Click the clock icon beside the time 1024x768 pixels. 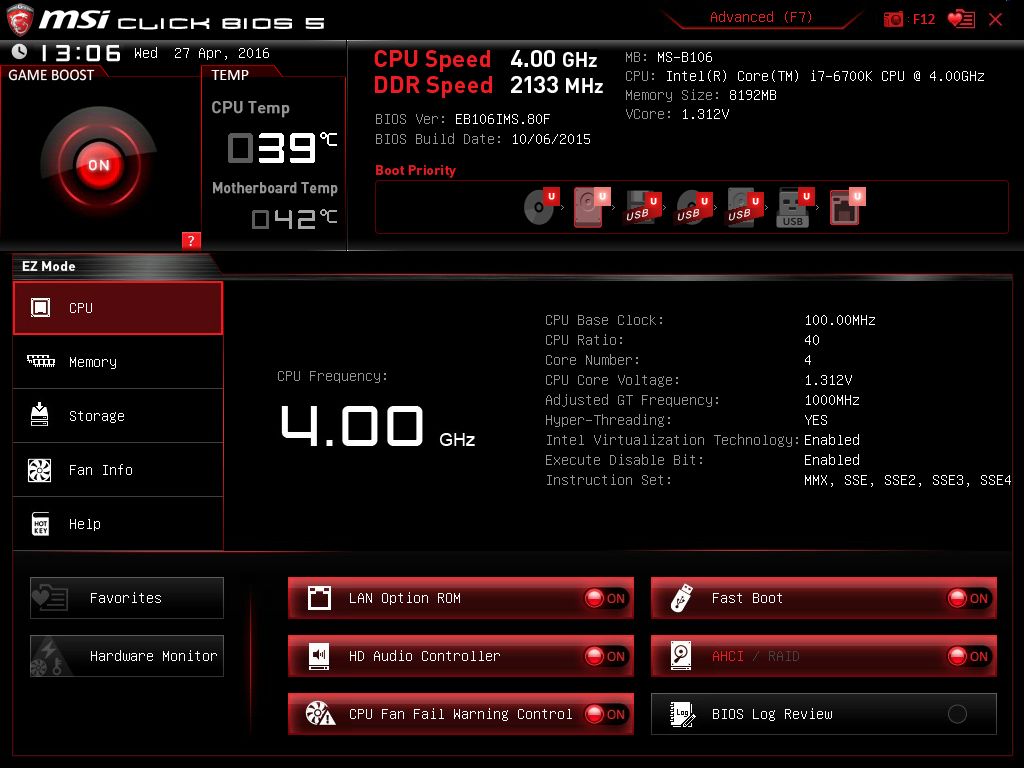click(20, 52)
